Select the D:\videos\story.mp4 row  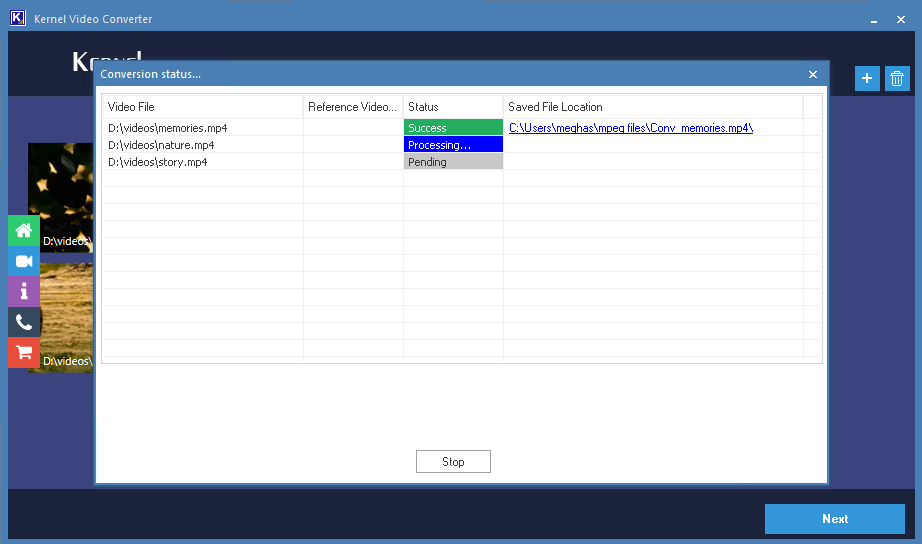pyautogui.click(x=462, y=162)
